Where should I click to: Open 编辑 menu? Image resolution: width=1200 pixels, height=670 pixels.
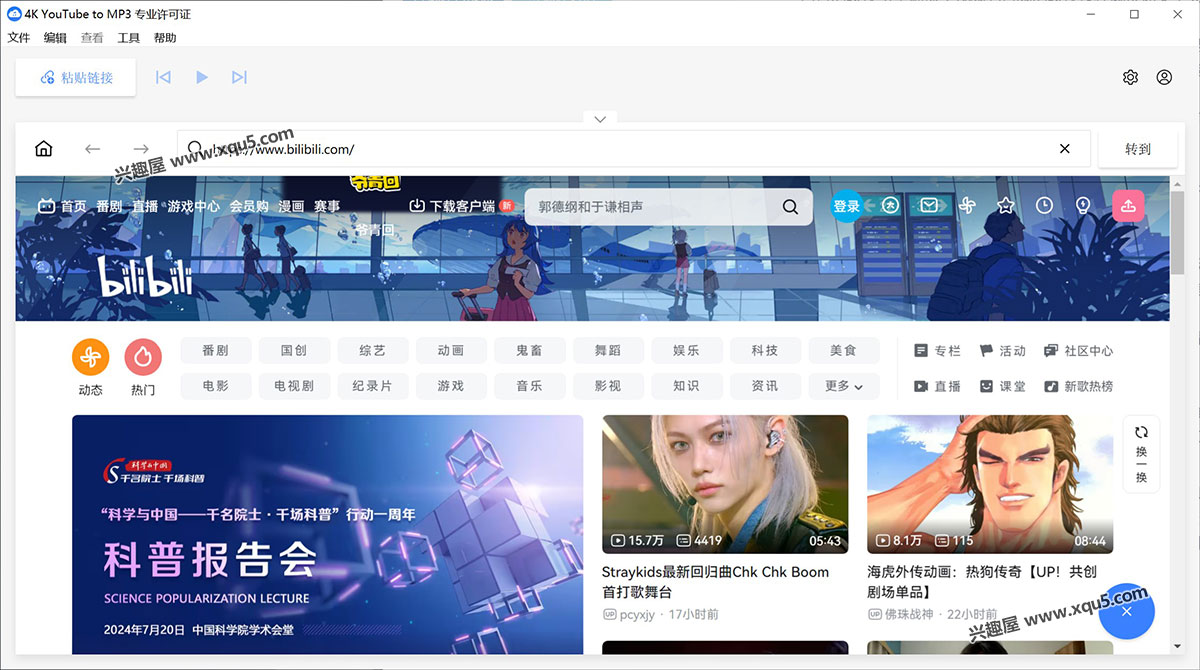point(55,38)
